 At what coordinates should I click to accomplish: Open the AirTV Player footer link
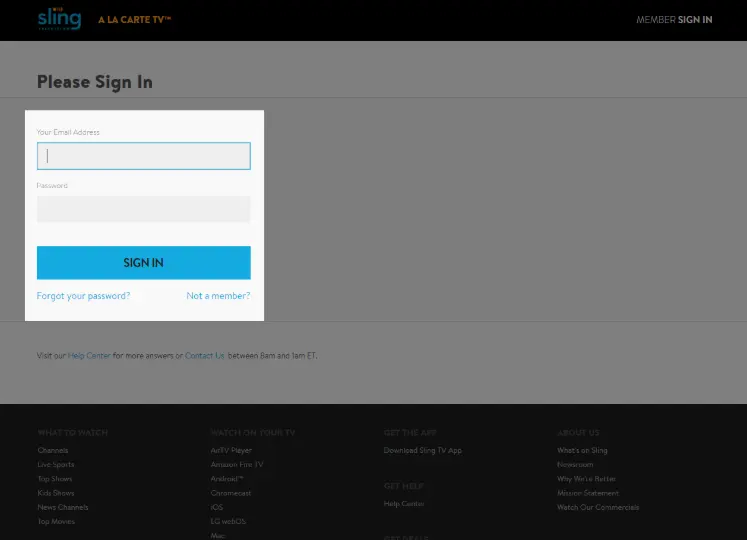[231, 450]
